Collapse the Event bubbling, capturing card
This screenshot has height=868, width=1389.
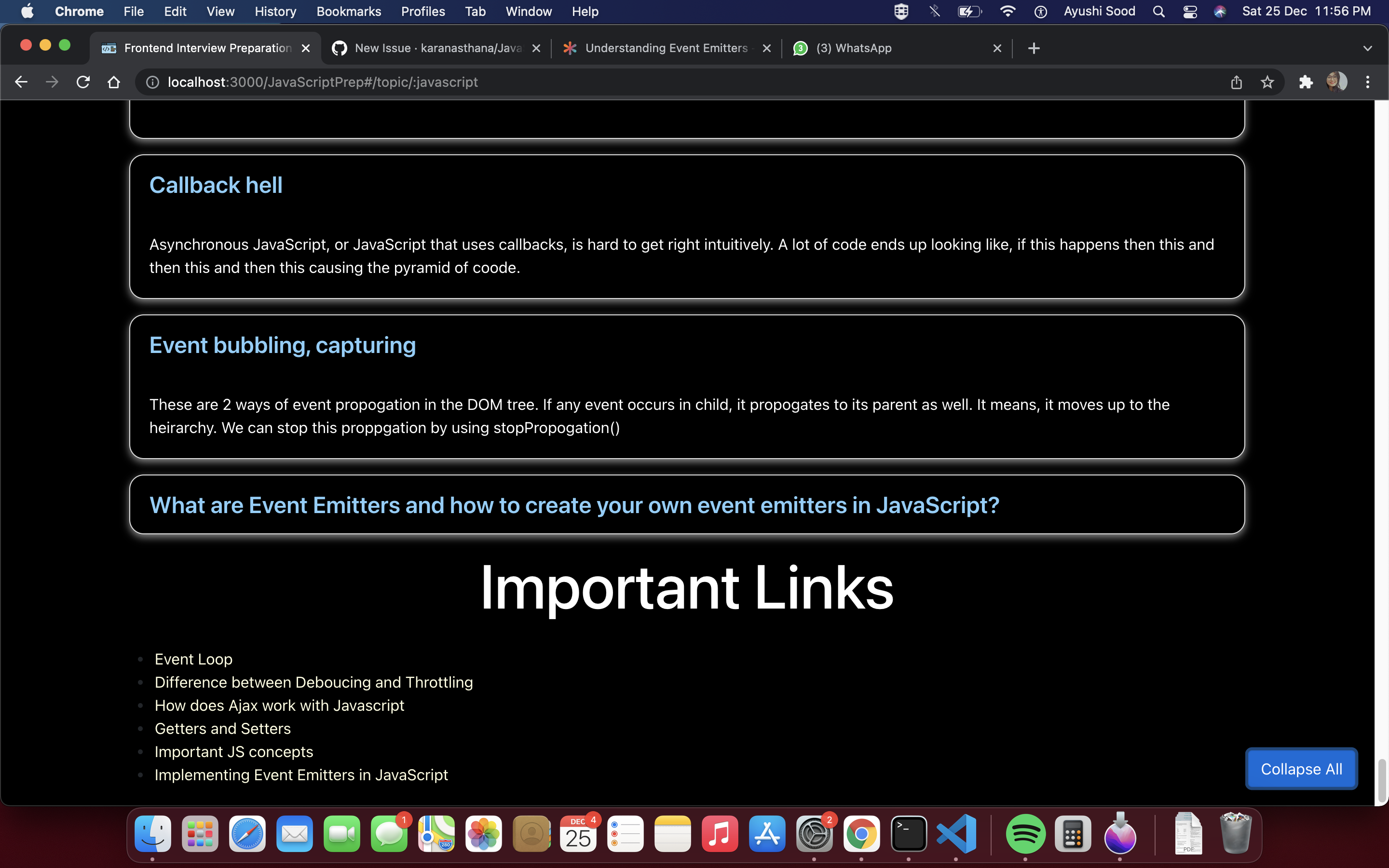(283, 346)
